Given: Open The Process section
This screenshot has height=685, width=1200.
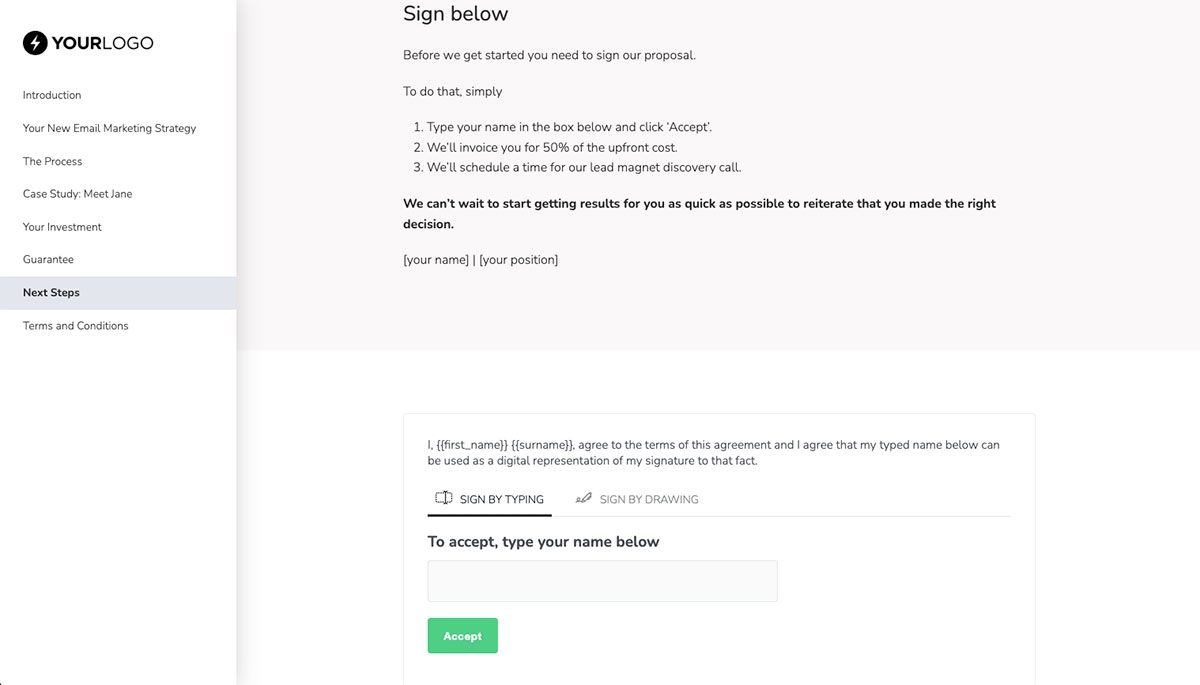Looking at the screenshot, I should tap(52, 161).
